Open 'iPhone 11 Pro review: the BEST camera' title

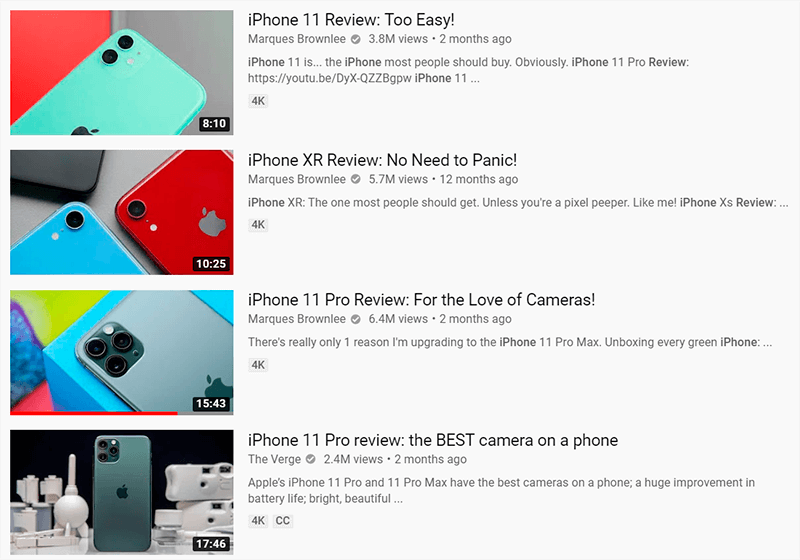coord(433,440)
